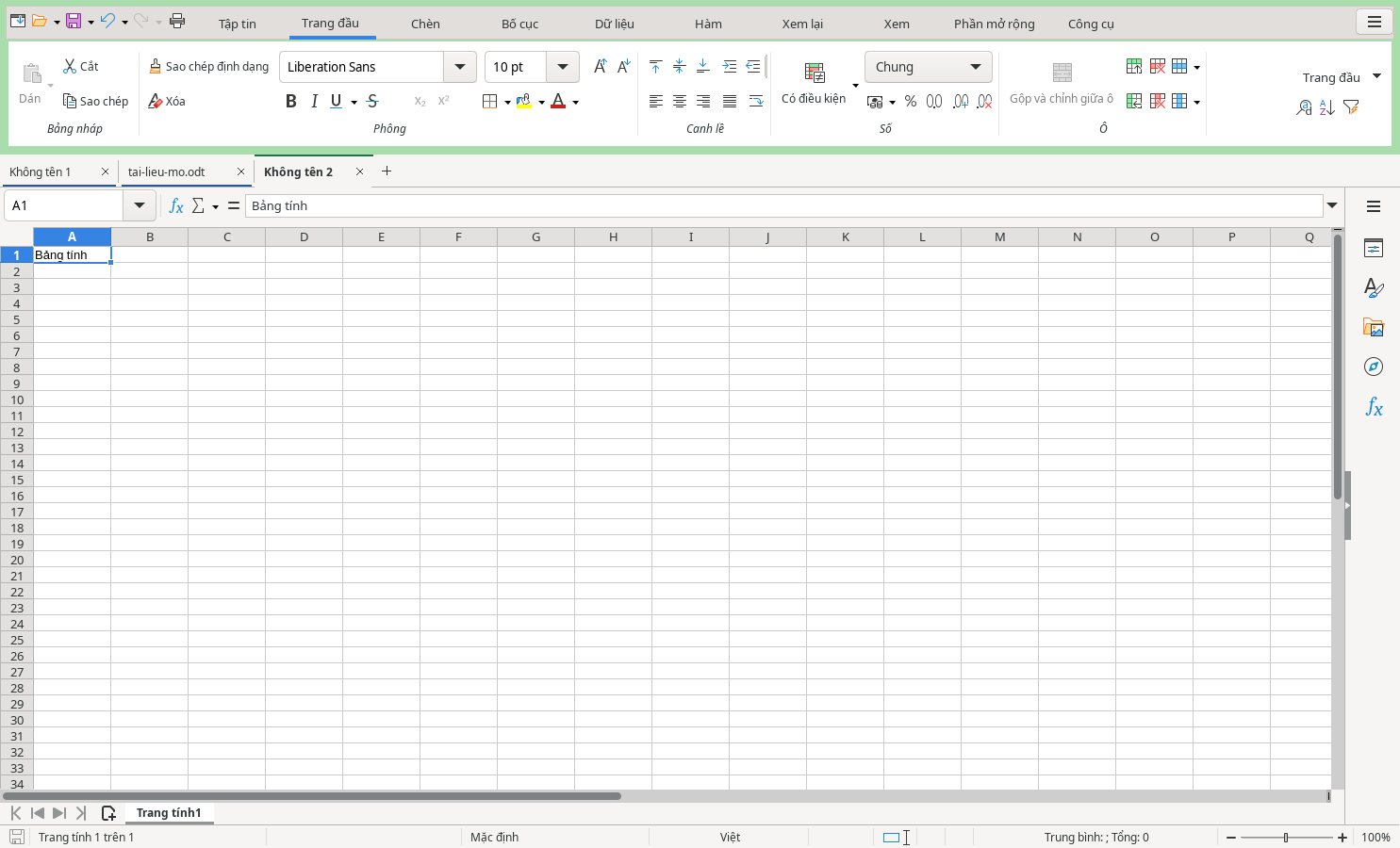Open the Gallery panel in sidebar
Viewport: 1400px width, 848px height.
tap(1374, 327)
